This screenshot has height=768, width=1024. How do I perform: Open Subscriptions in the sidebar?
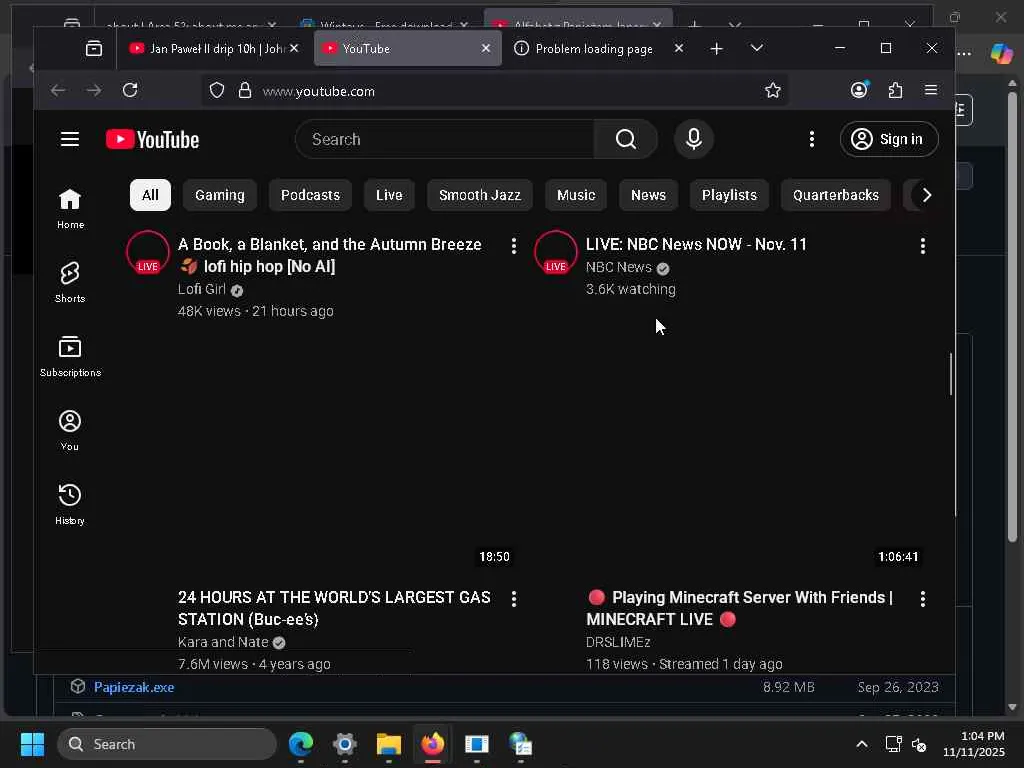pyautogui.click(x=70, y=357)
